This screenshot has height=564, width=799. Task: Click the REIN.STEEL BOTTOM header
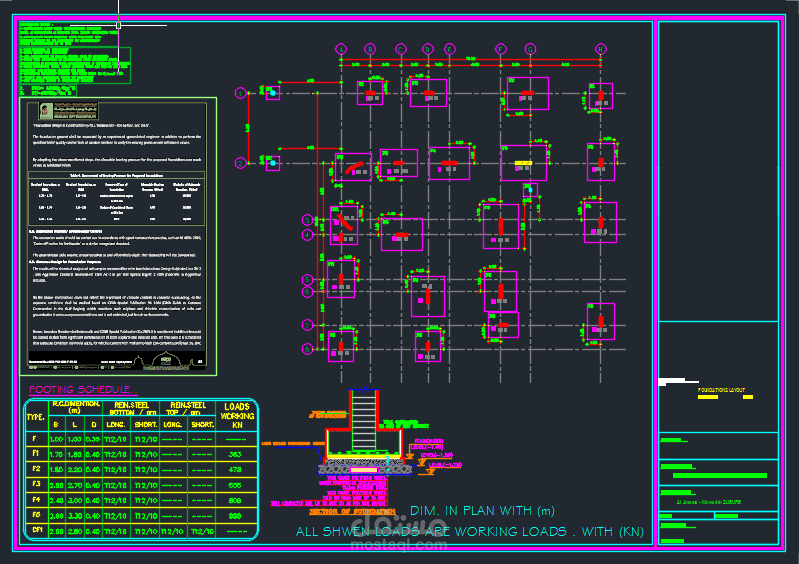(131, 409)
